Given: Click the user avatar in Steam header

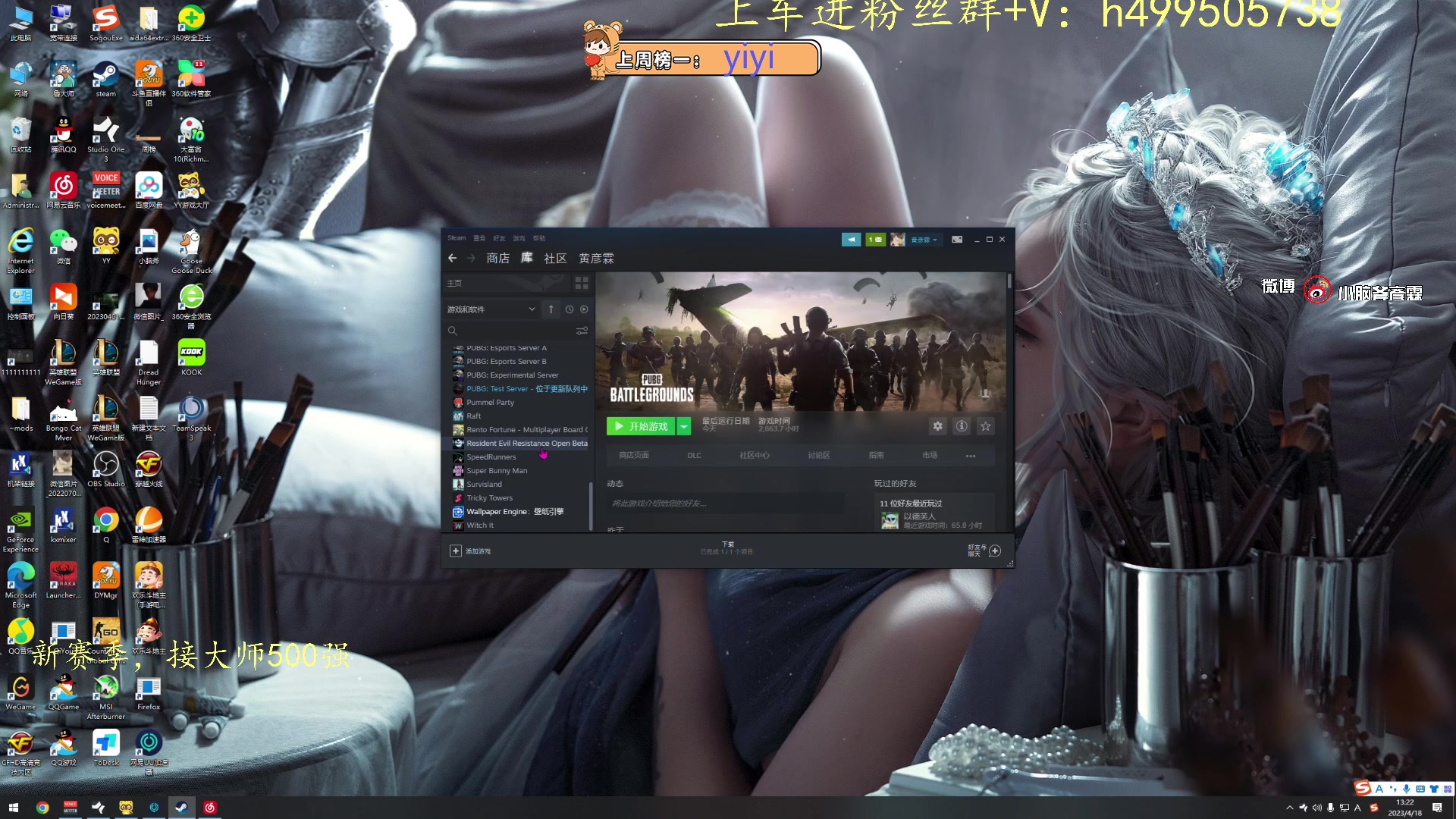Looking at the screenshot, I should (x=898, y=240).
